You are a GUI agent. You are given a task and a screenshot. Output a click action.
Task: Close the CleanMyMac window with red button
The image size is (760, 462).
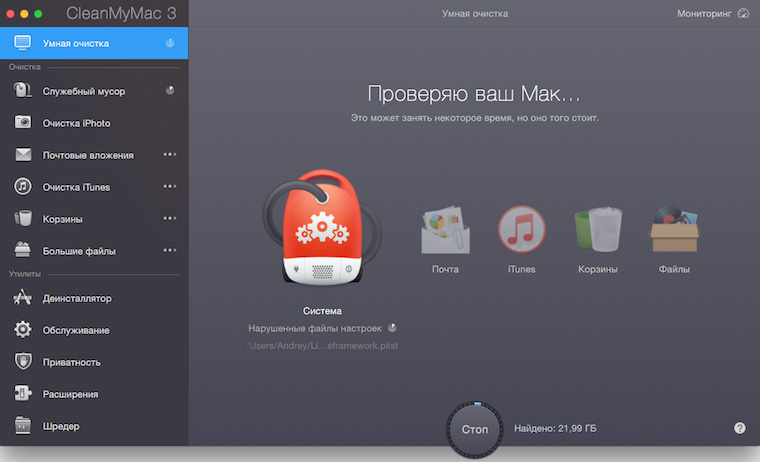[x=10, y=14]
